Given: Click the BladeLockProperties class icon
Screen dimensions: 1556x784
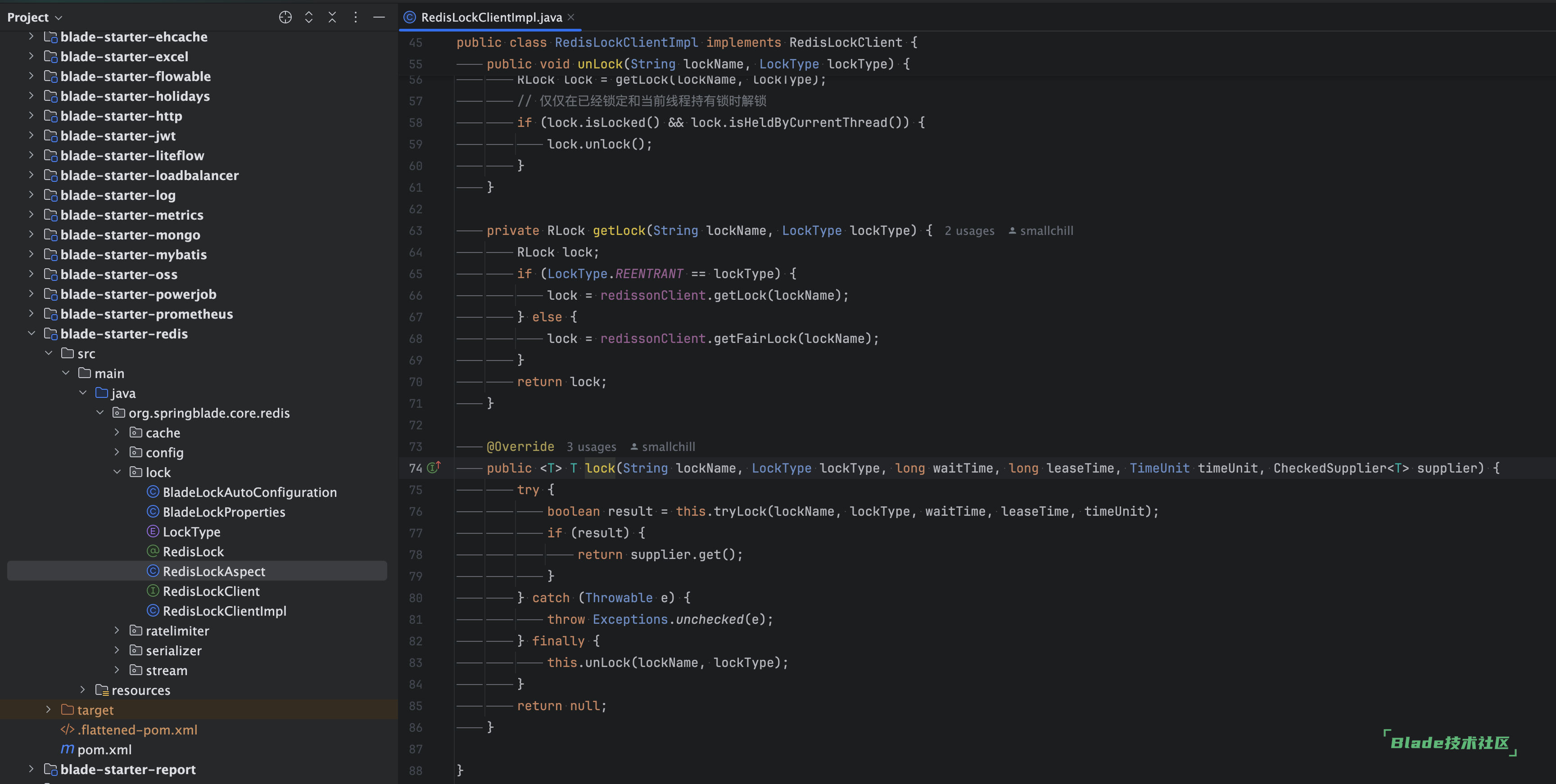Looking at the screenshot, I should tap(154, 512).
